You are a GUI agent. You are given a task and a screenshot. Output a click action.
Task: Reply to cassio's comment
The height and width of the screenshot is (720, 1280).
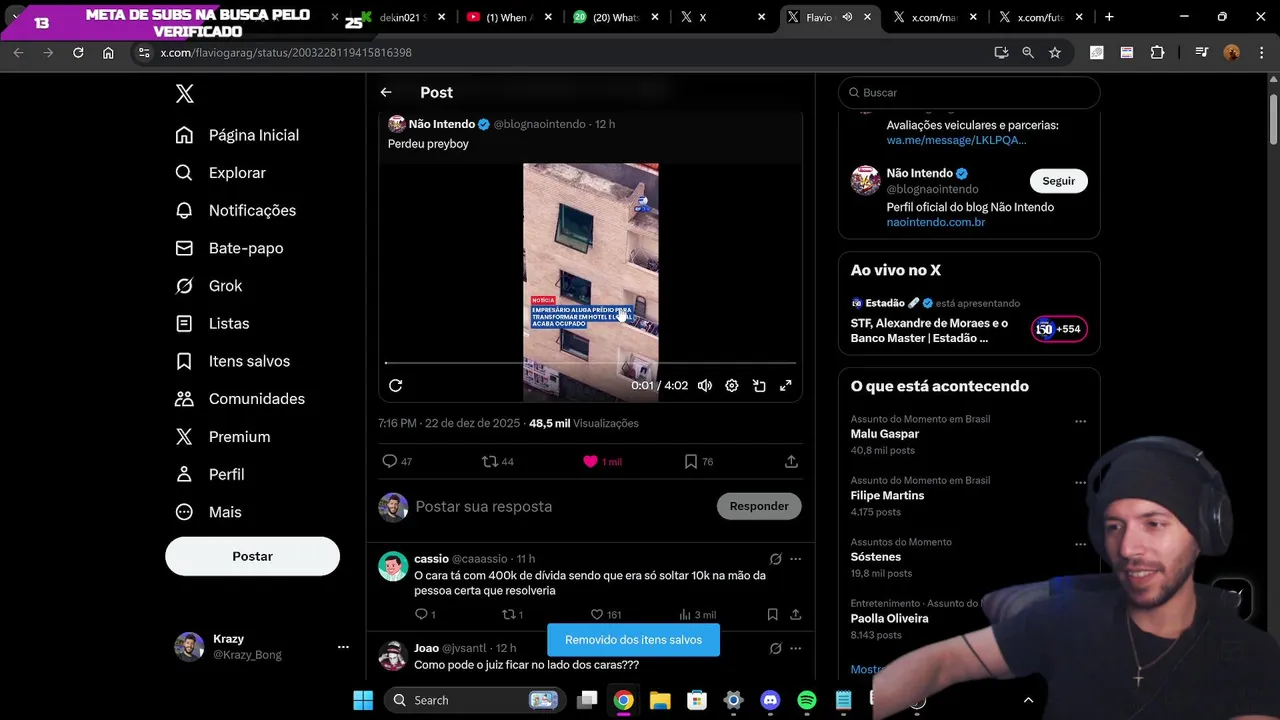[425, 614]
